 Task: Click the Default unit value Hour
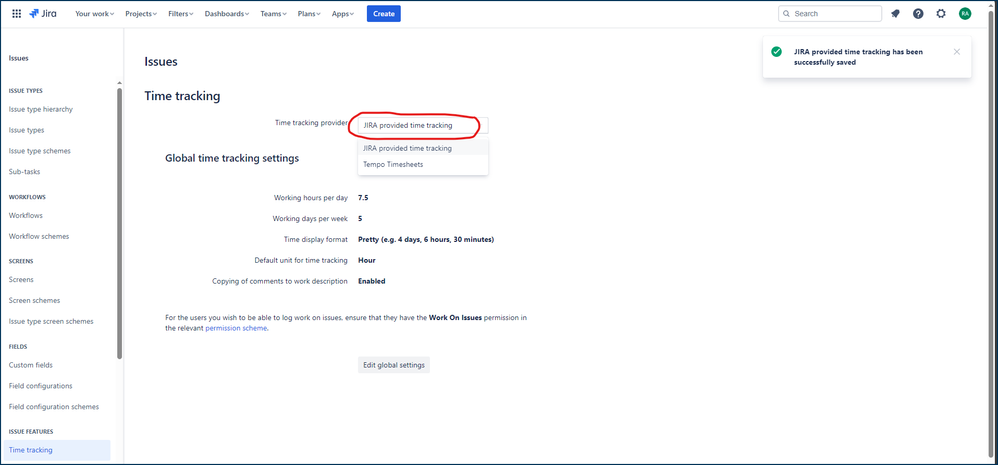pyautogui.click(x=367, y=260)
